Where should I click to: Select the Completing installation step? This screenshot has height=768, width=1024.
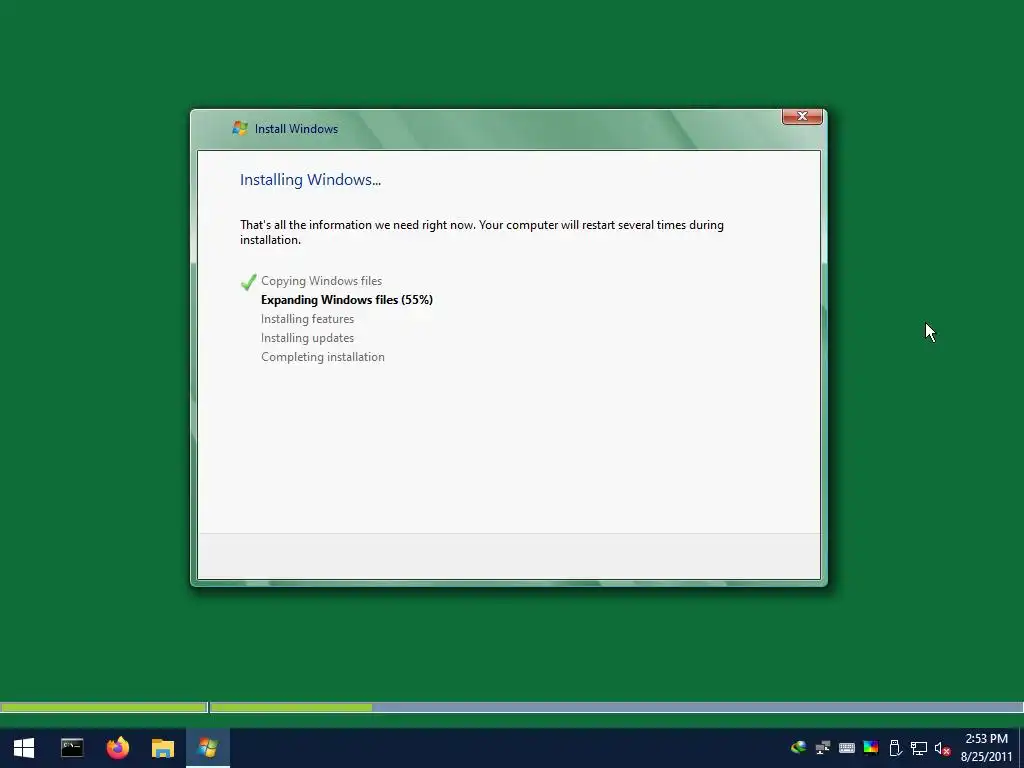[x=323, y=357]
